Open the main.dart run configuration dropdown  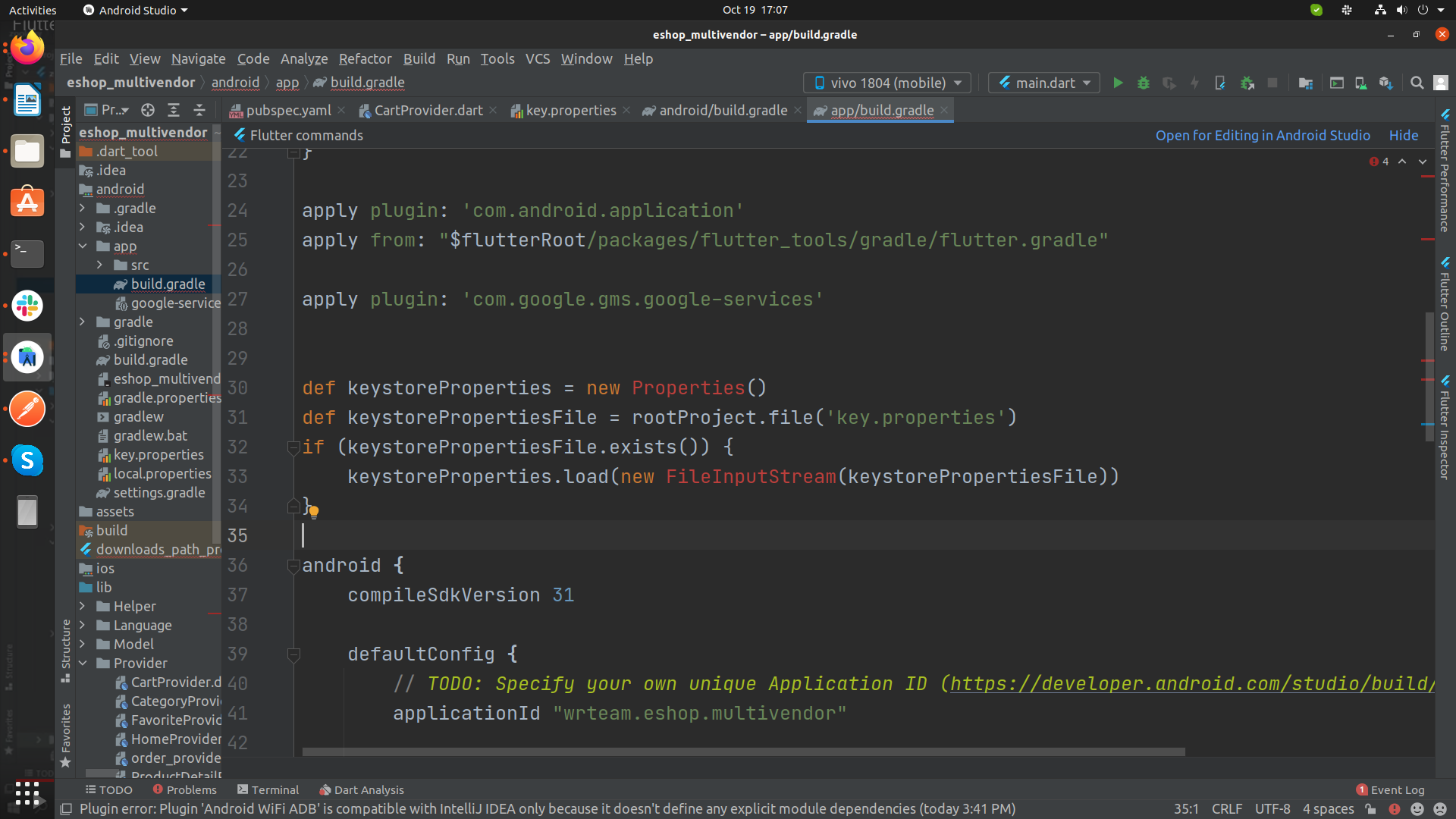click(x=1044, y=83)
